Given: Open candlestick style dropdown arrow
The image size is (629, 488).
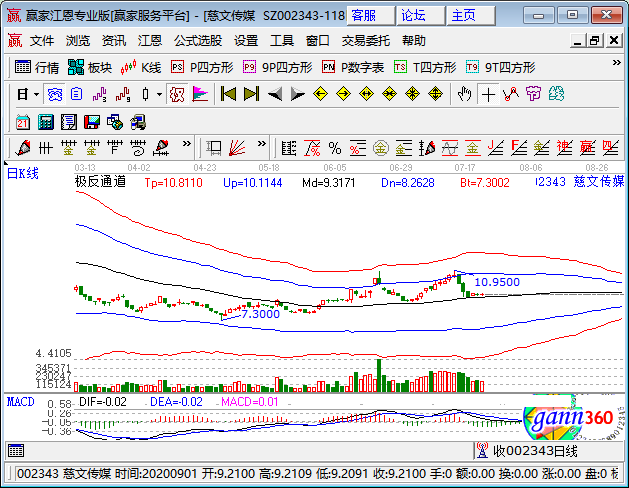Looking at the screenshot, I should coord(159,95).
